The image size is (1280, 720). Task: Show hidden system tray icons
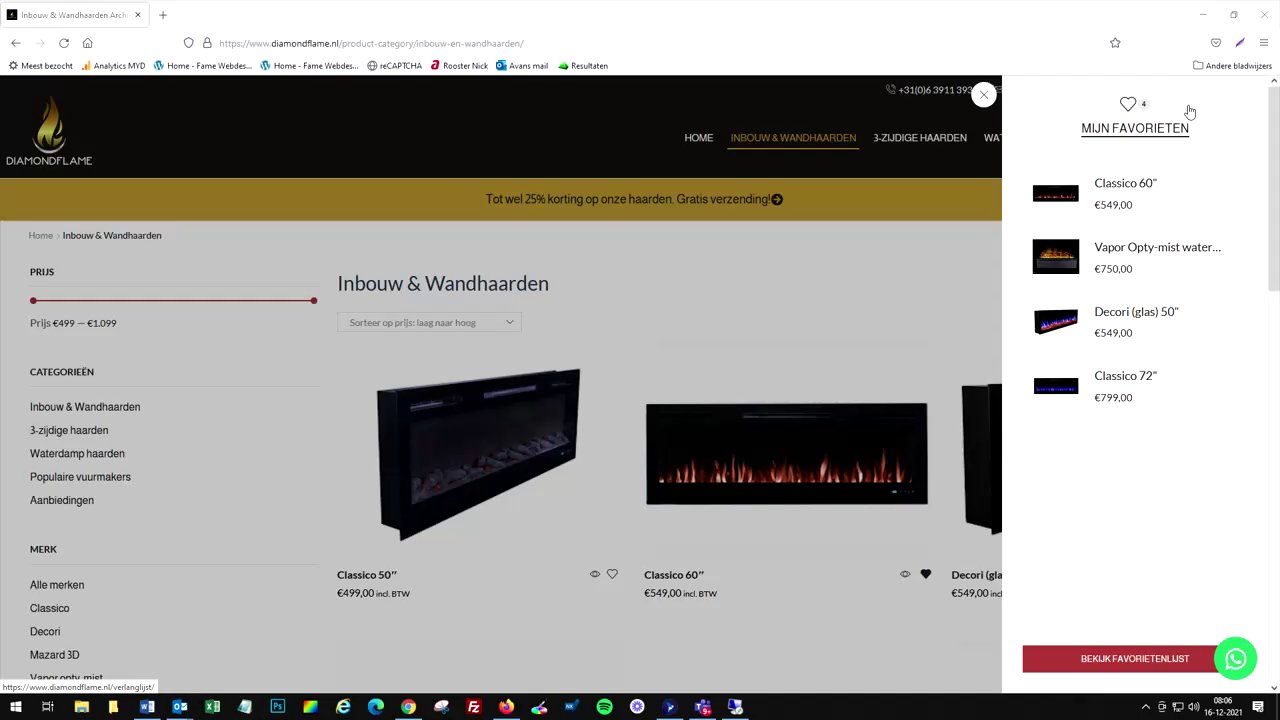[1146, 707]
